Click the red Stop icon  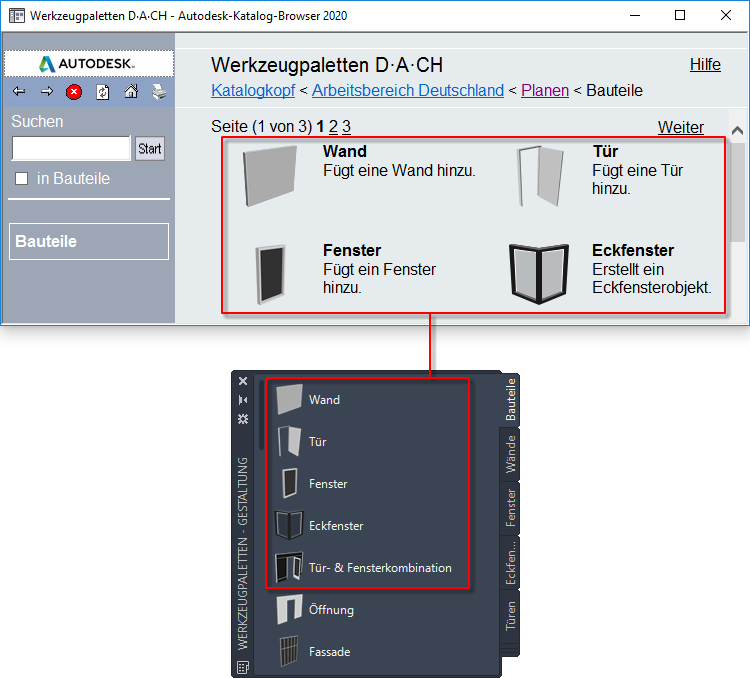pyautogui.click(x=74, y=92)
